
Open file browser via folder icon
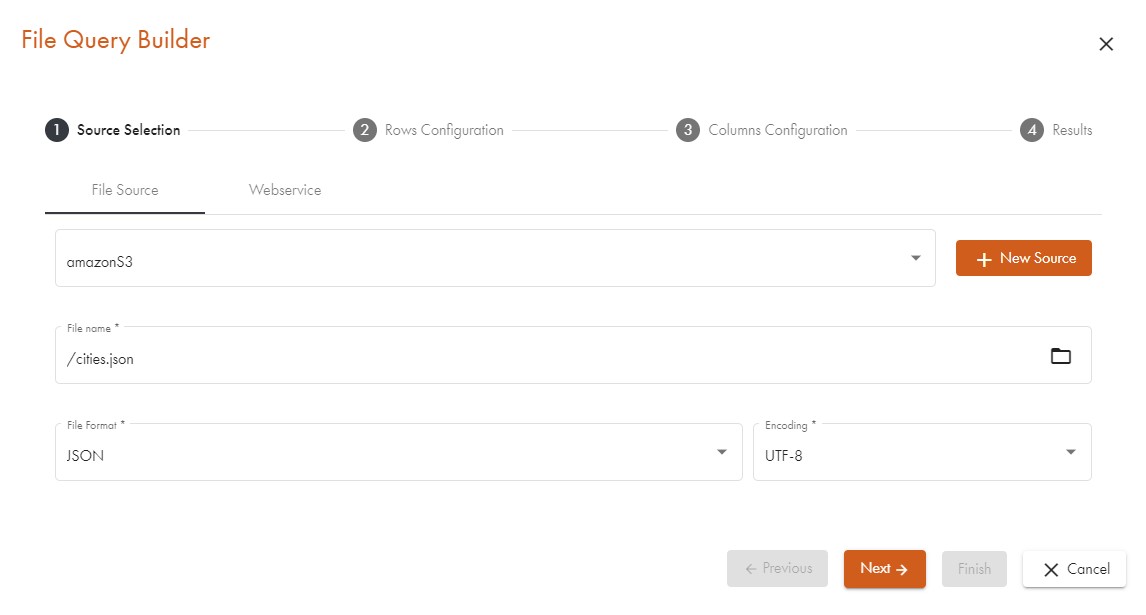(x=1060, y=356)
